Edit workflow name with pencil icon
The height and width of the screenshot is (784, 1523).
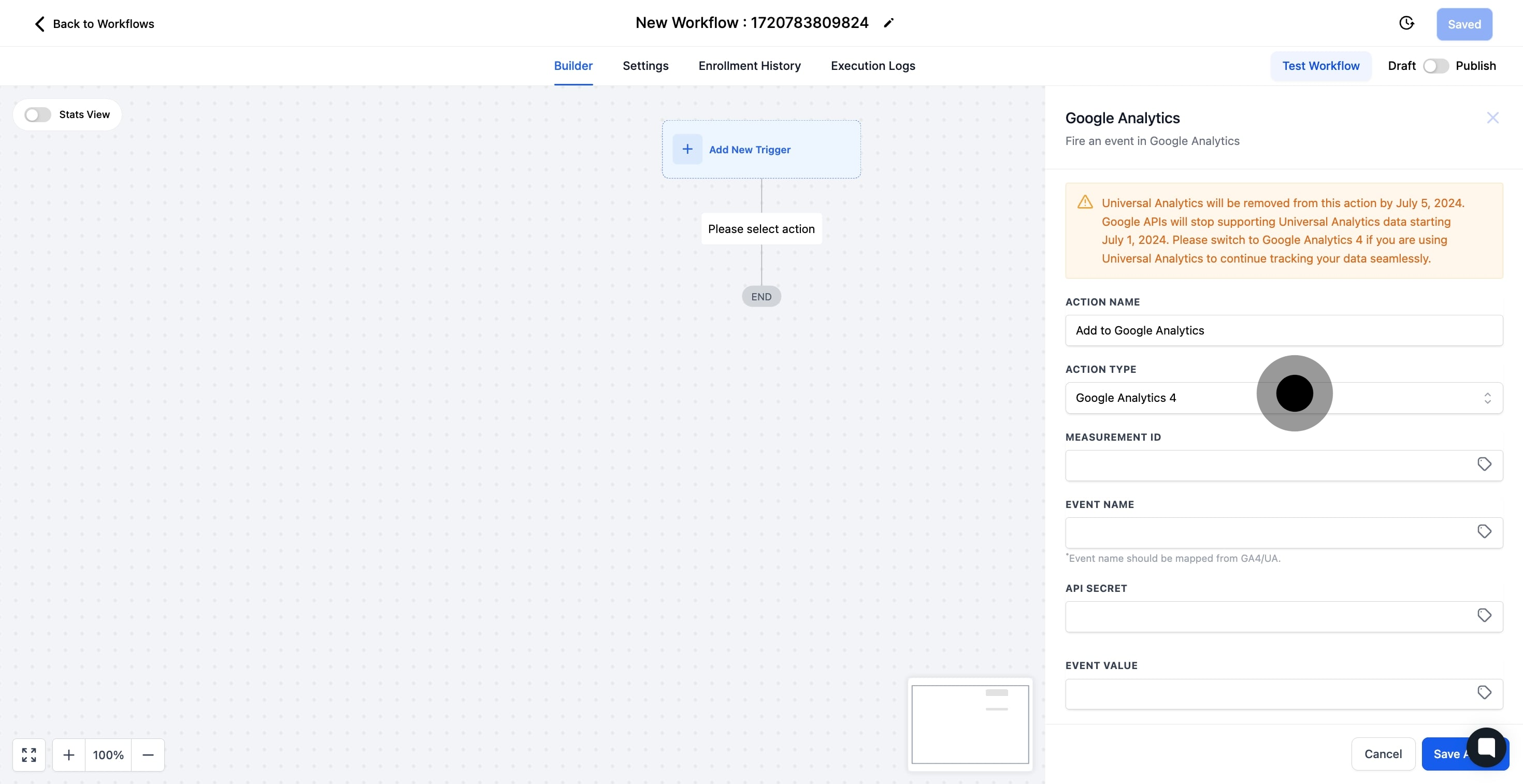point(888,23)
